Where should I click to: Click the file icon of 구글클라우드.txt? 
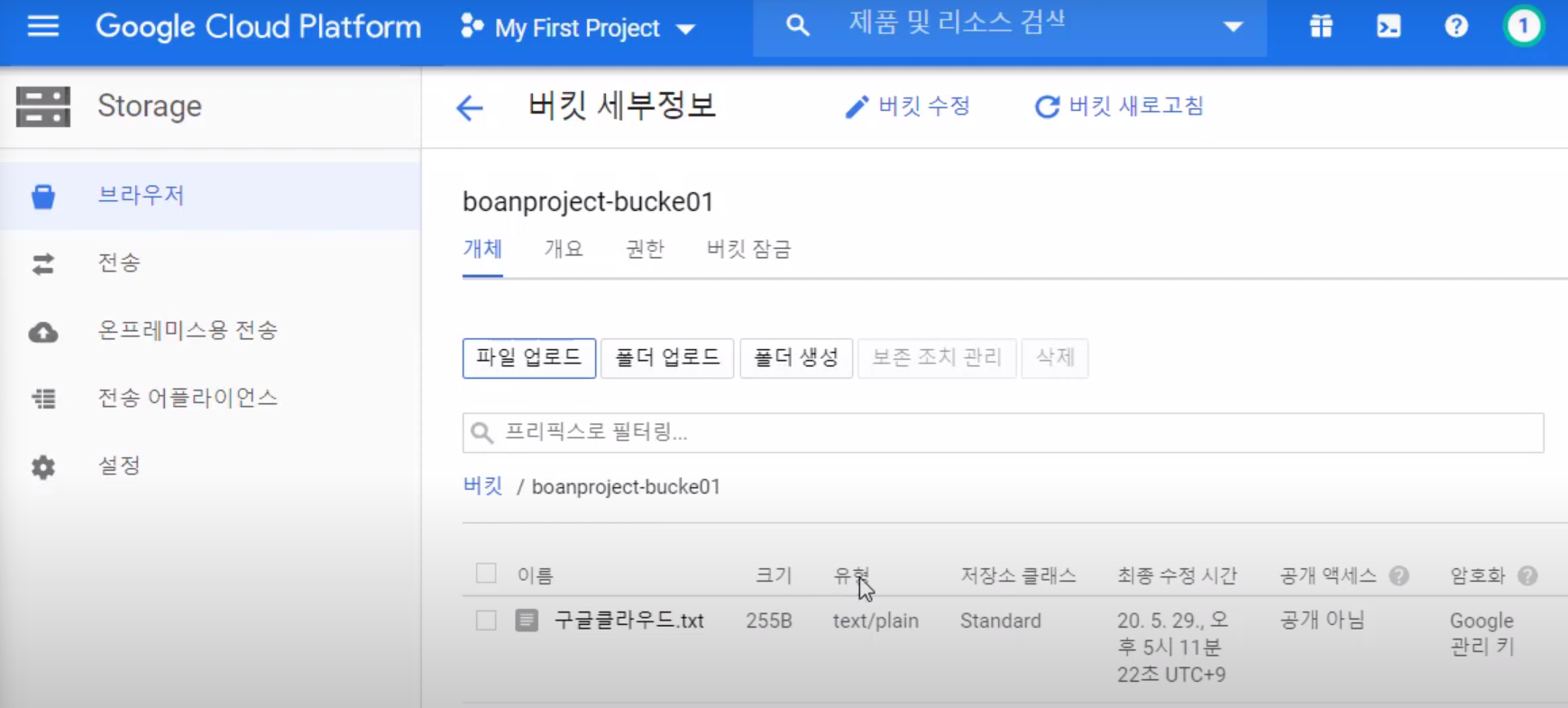click(527, 621)
